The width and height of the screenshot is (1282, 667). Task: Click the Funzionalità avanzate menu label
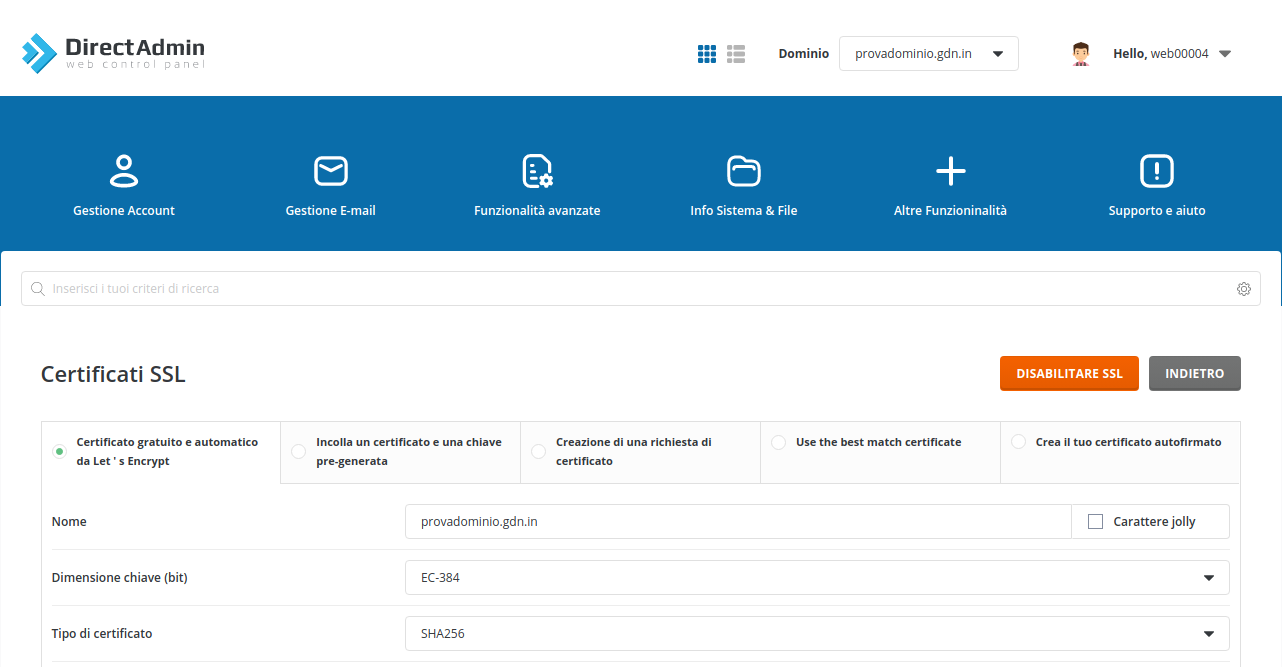coord(537,211)
